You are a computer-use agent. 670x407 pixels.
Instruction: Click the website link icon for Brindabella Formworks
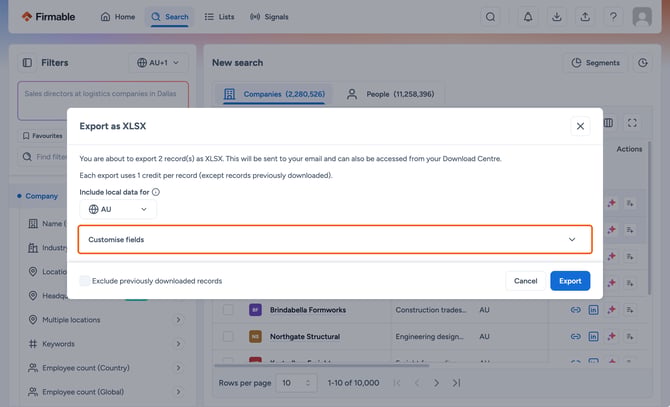pos(576,310)
